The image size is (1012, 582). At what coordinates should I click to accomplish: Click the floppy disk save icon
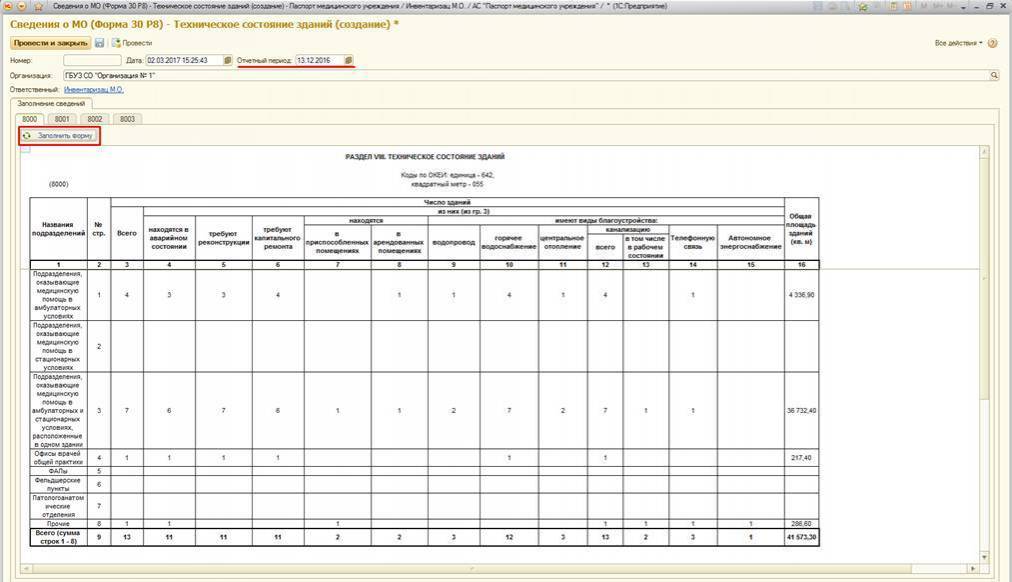point(100,43)
